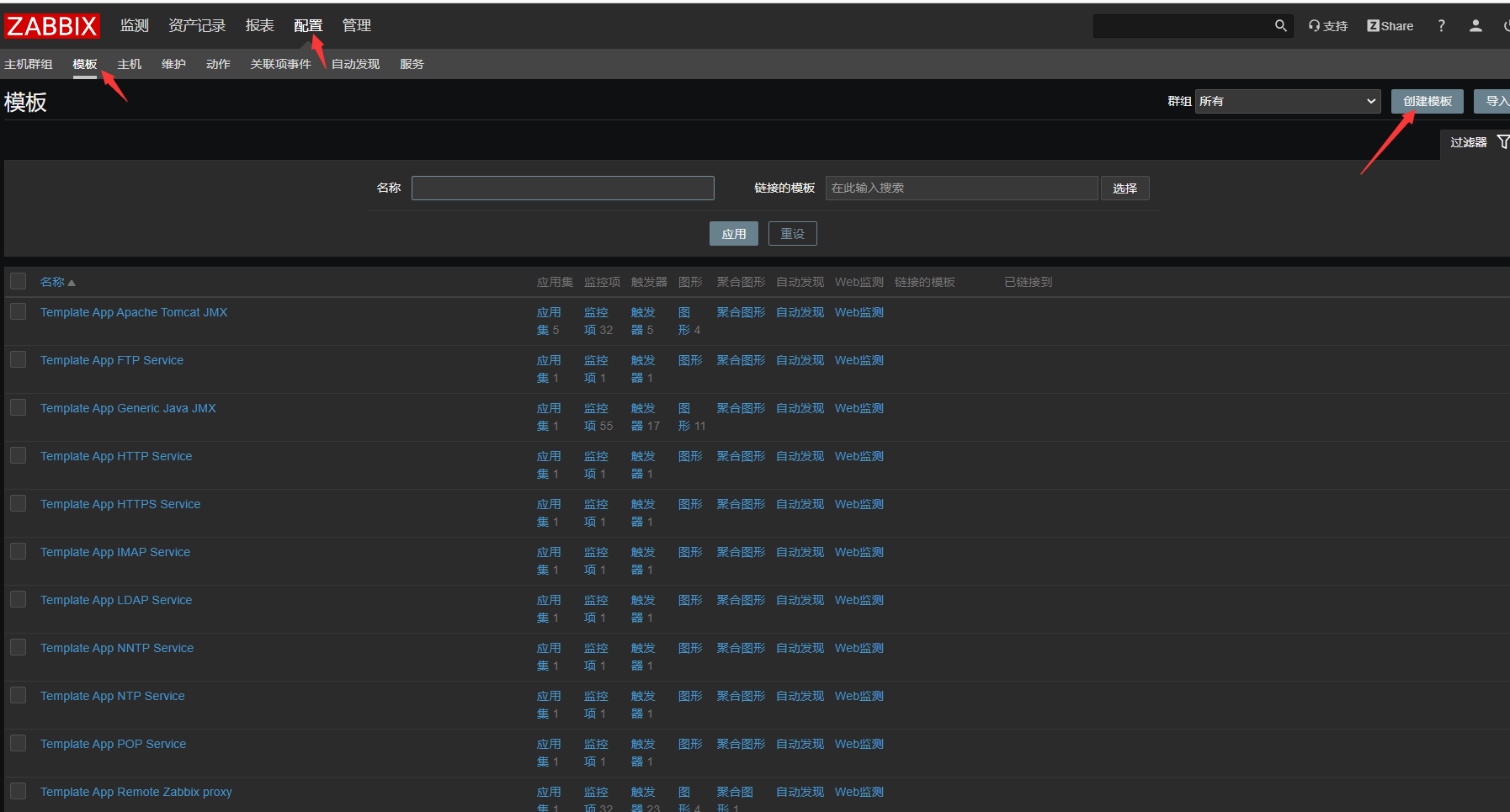The height and width of the screenshot is (812, 1510).
Task: Open Template App Remote Zabbix proxy
Action: click(x=136, y=792)
